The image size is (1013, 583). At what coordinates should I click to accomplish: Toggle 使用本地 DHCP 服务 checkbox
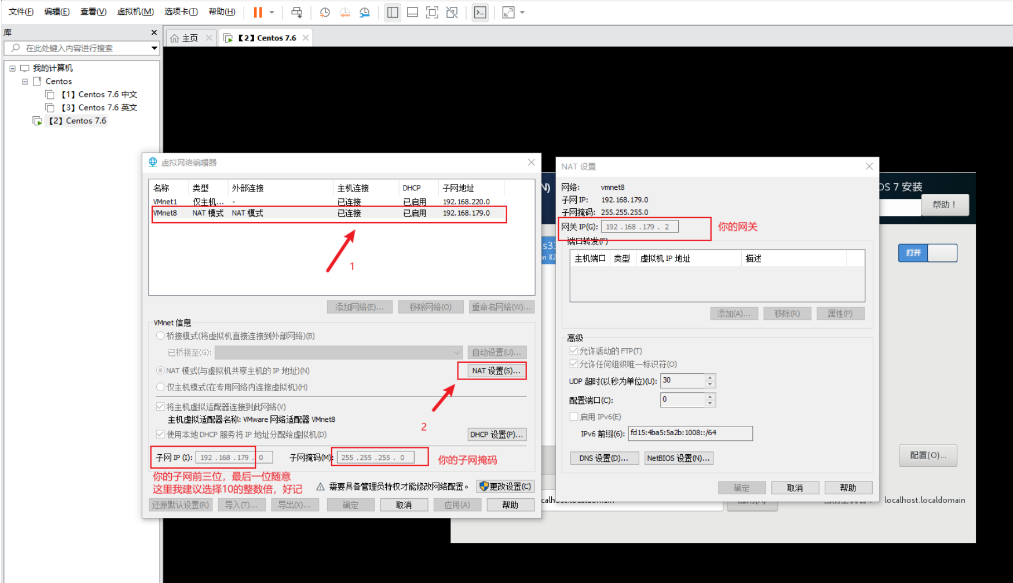(x=160, y=434)
